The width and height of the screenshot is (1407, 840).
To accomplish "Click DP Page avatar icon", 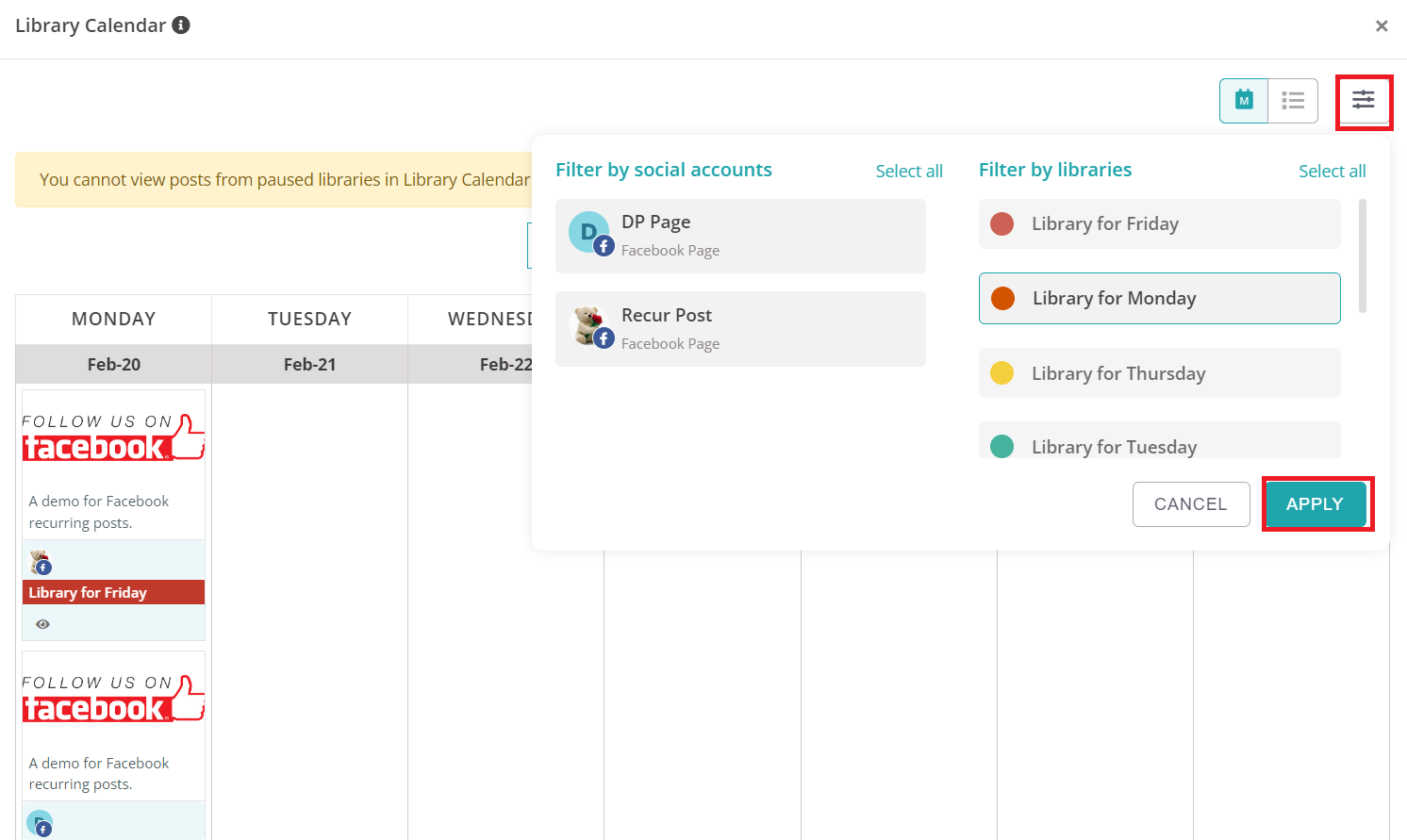I will [x=590, y=233].
